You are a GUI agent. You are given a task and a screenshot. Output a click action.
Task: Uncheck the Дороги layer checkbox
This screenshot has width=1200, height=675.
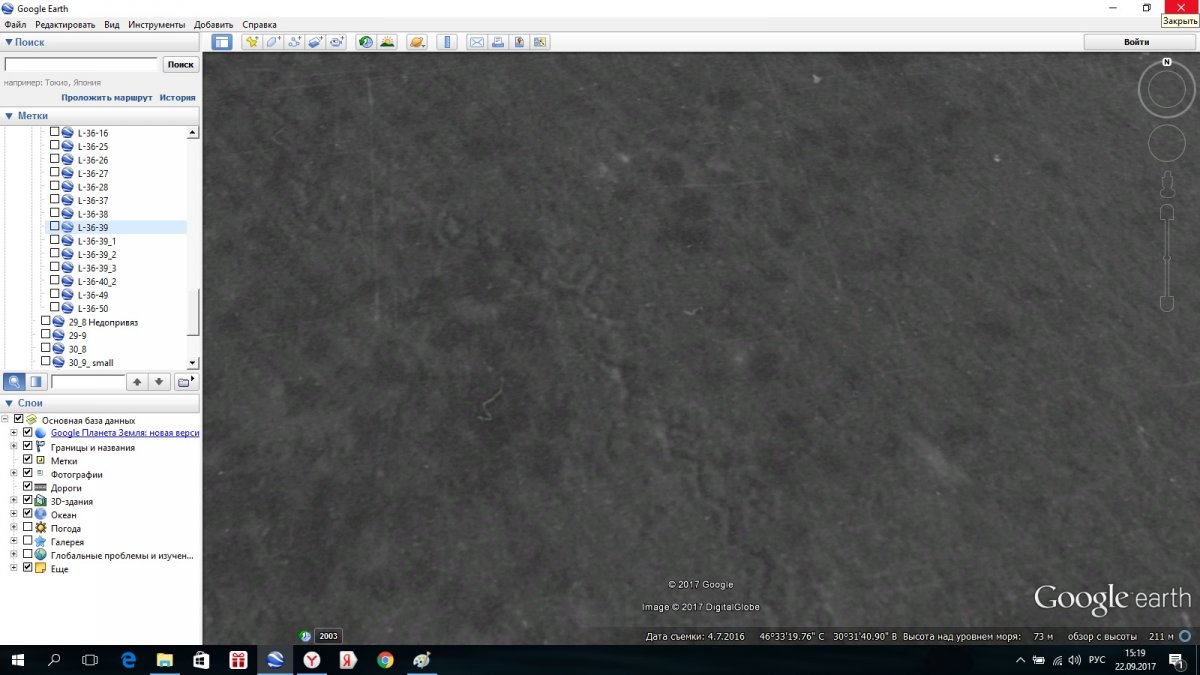pyautogui.click(x=27, y=487)
